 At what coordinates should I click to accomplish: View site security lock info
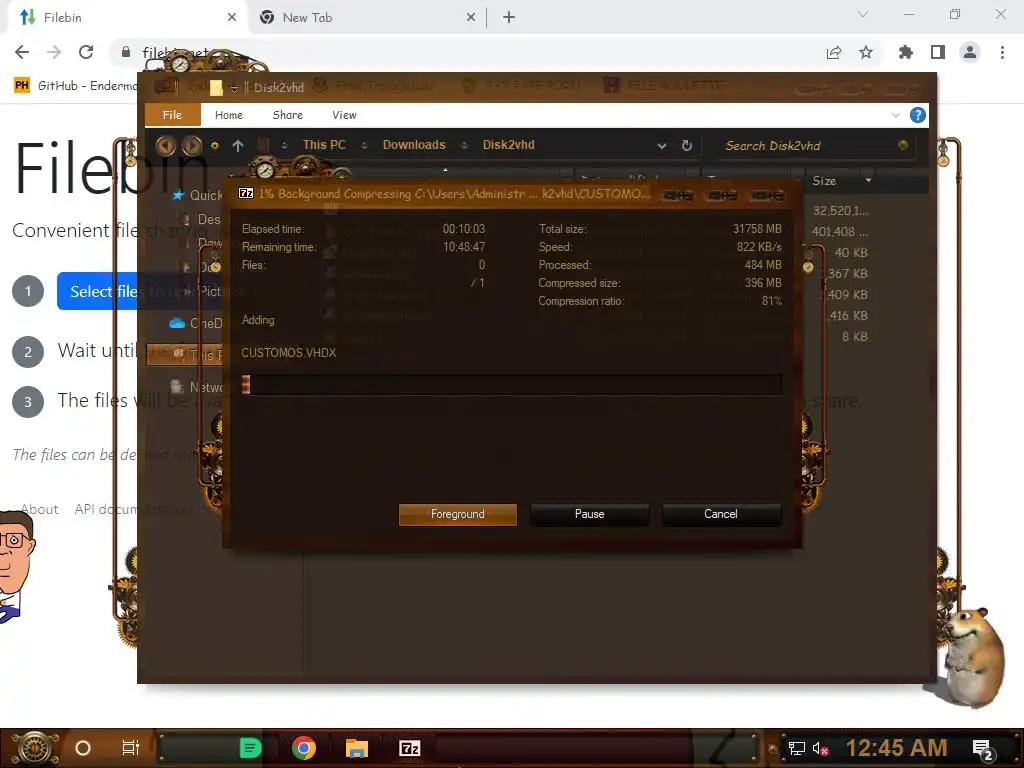[x=126, y=52]
